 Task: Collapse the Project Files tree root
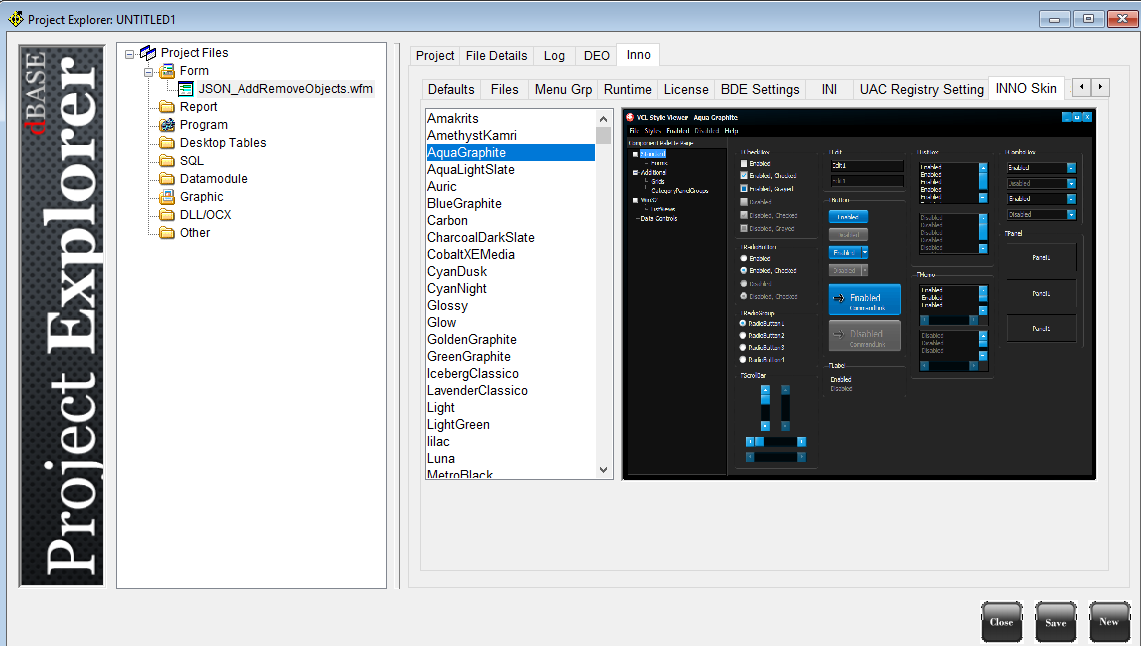tap(130, 54)
